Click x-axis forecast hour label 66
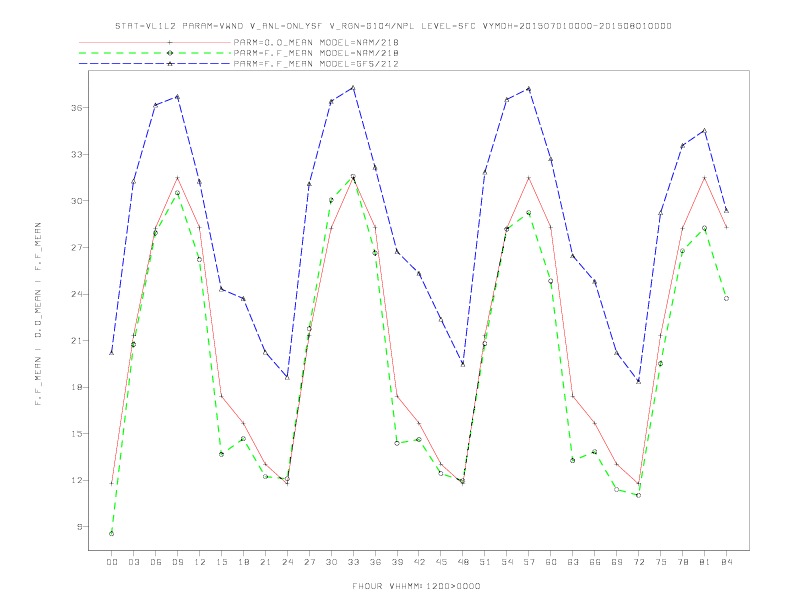Image resolution: width=792 pixels, height=612 pixels. [x=595, y=562]
